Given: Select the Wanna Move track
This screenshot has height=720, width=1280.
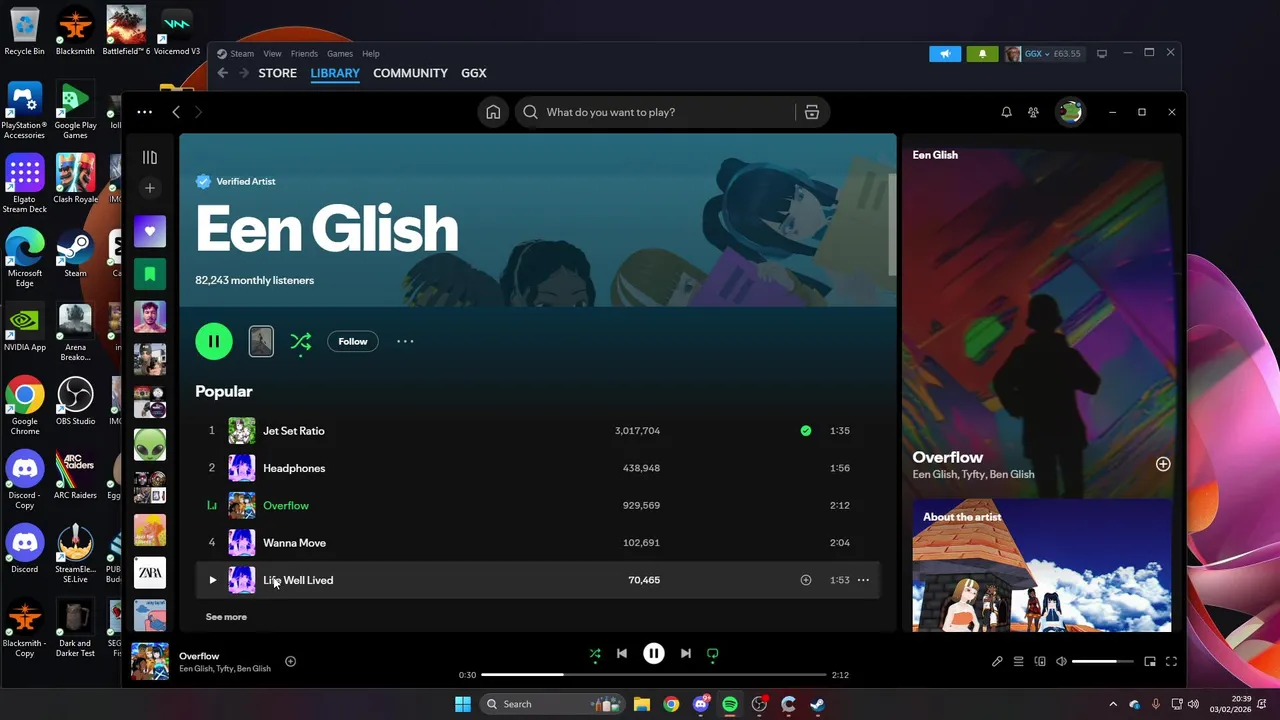Looking at the screenshot, I should coord(294,543).
